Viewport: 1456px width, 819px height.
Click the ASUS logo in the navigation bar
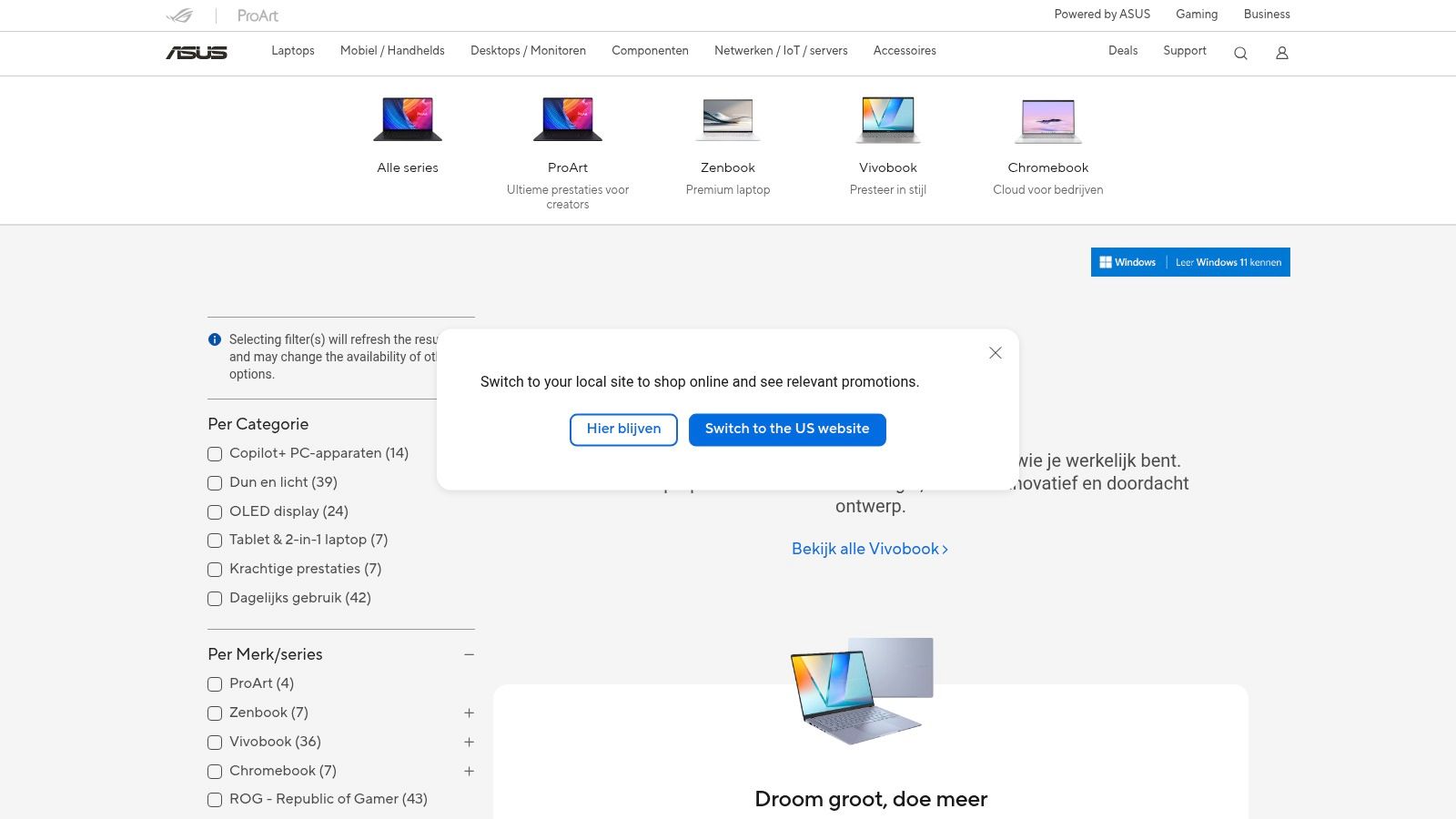196,53
